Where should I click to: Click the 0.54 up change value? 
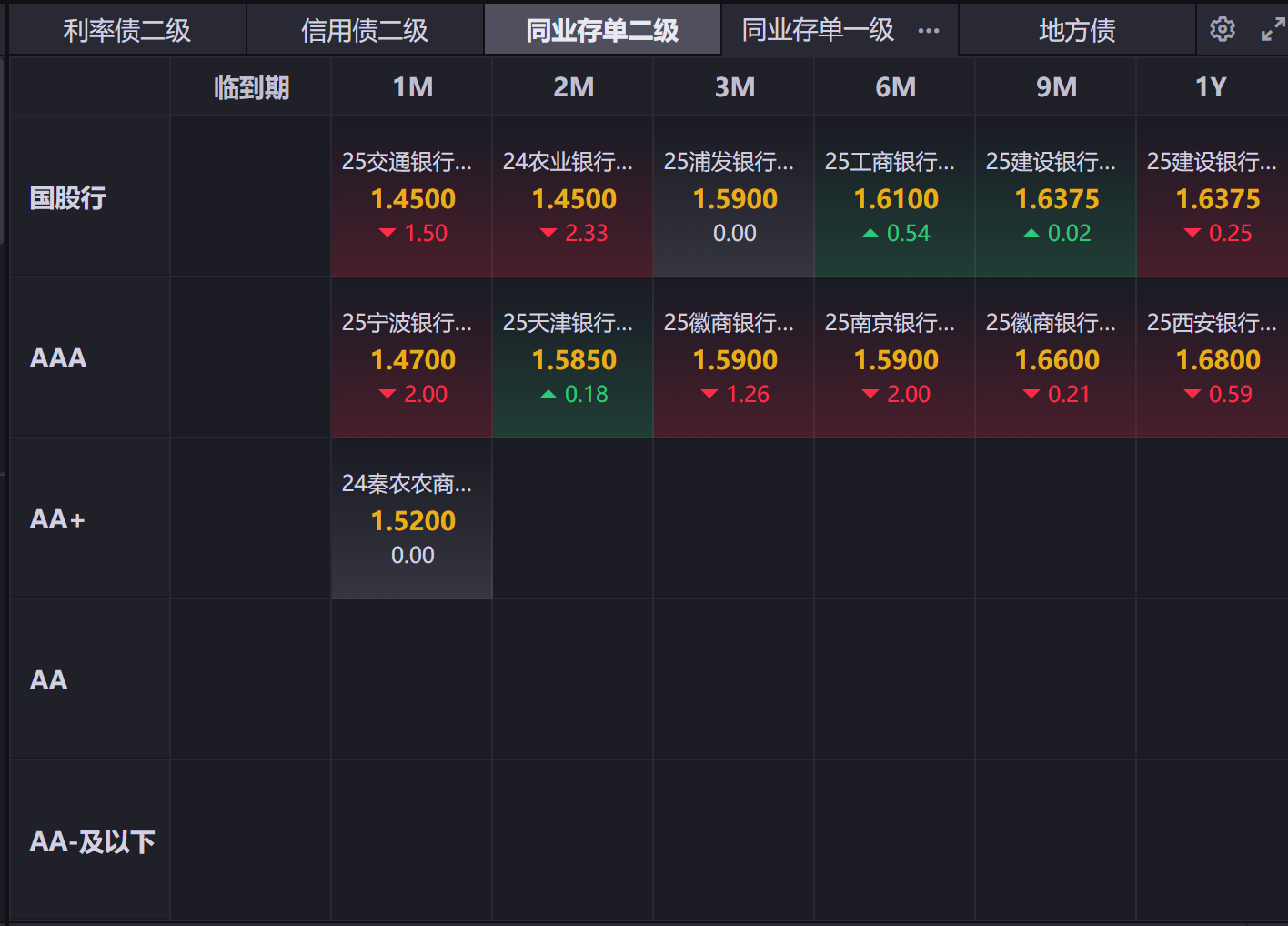pos(909,234)
